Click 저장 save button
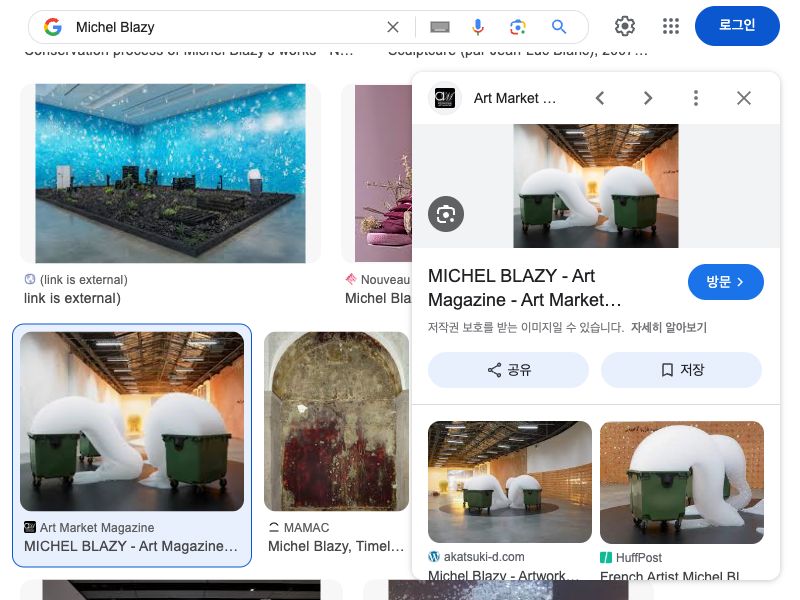Screen dimensions: 800x600 point(681,370)
